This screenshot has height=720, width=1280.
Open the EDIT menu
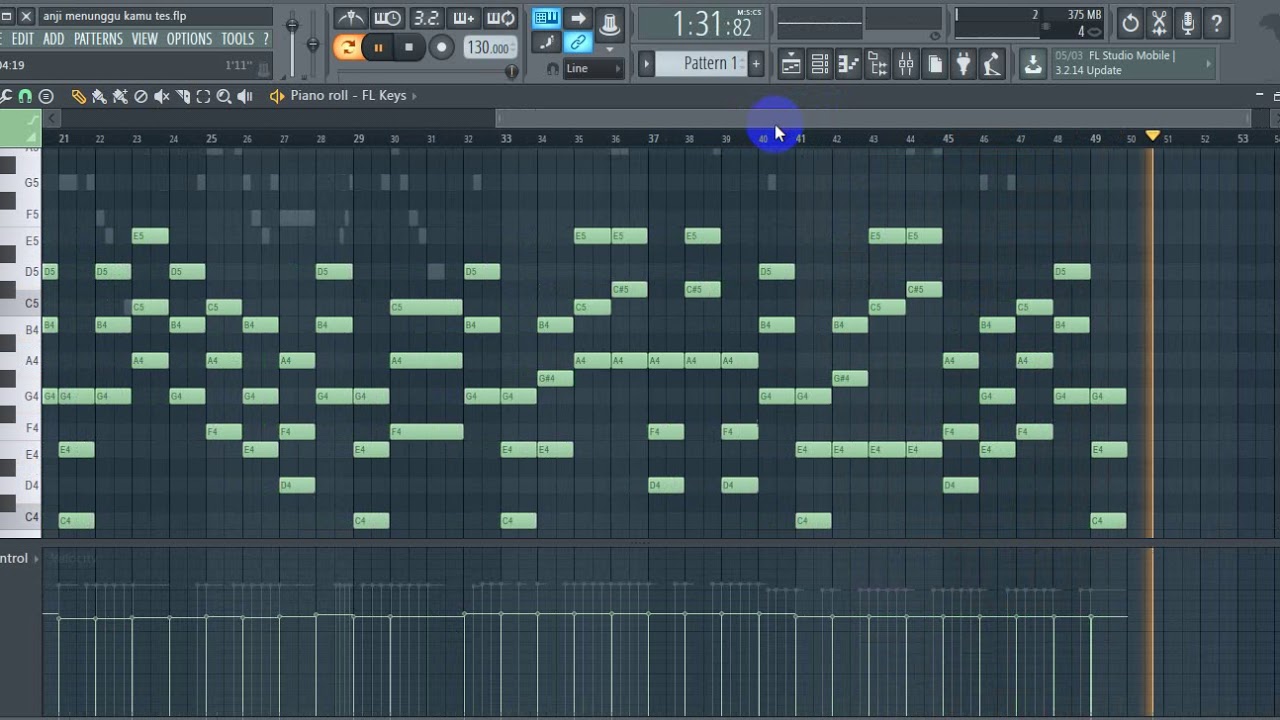click(22, 38)
